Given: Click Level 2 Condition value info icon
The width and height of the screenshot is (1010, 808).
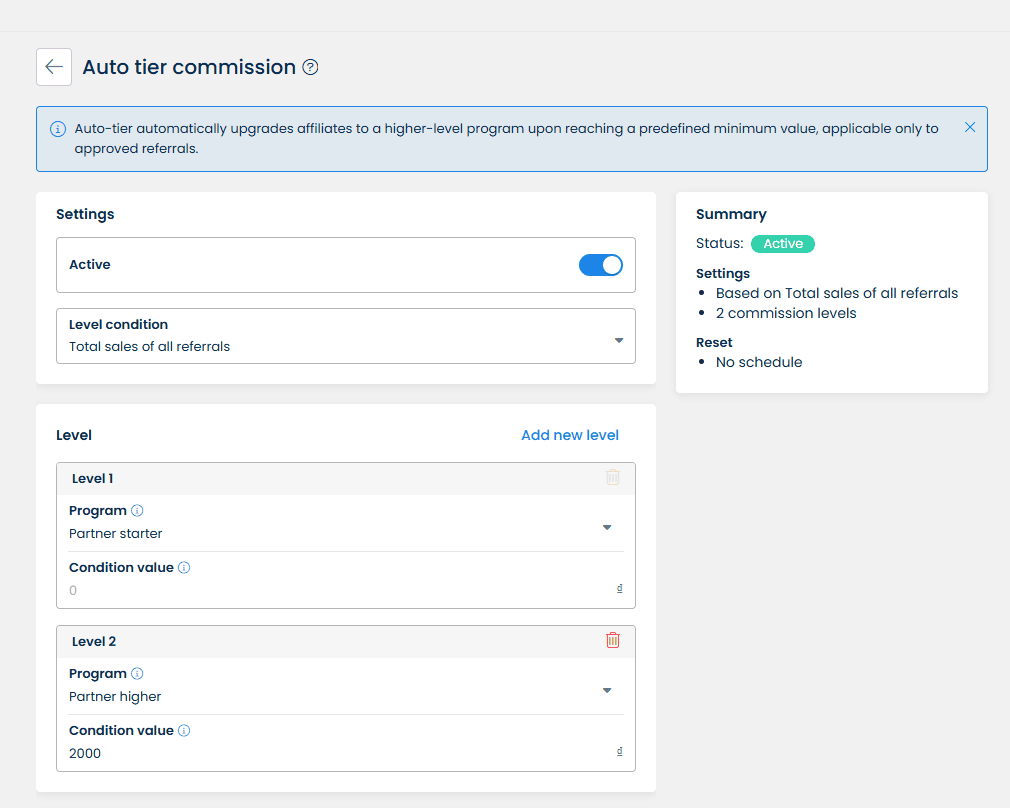Looking at the screenshot, I should coord(184,731).
